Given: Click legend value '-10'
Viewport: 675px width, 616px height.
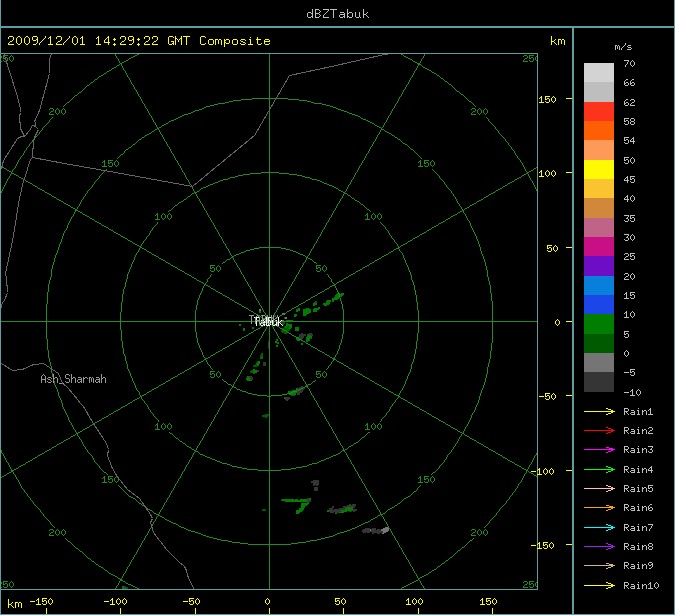Looking at the screenshot, I should pyautogui.click(x=632, y=393).
